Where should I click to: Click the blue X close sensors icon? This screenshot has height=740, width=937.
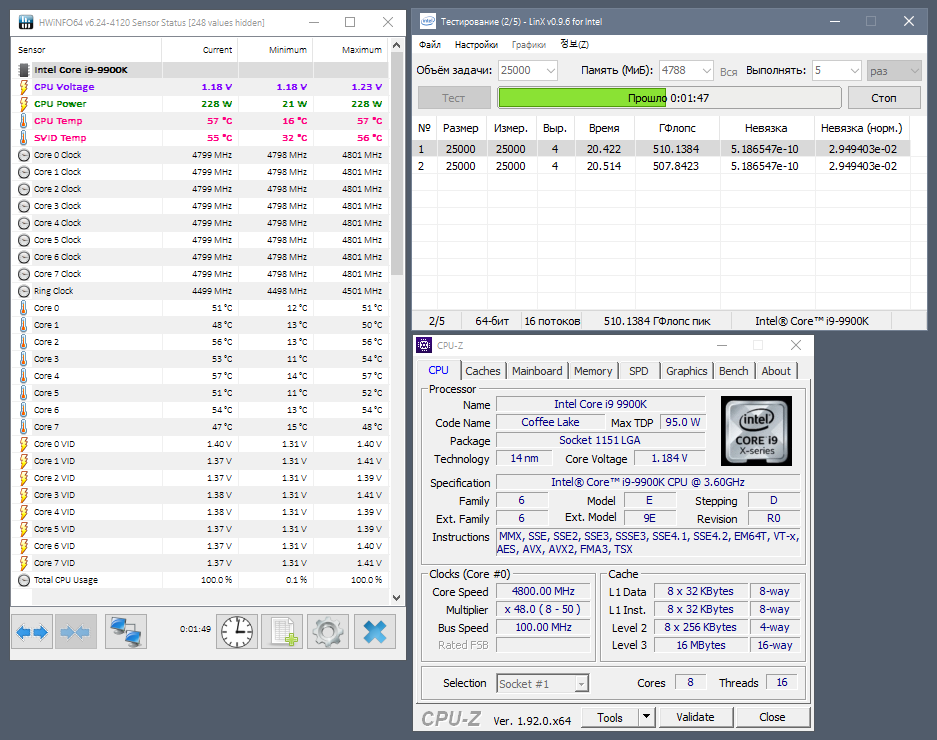[x=375, y=631]
